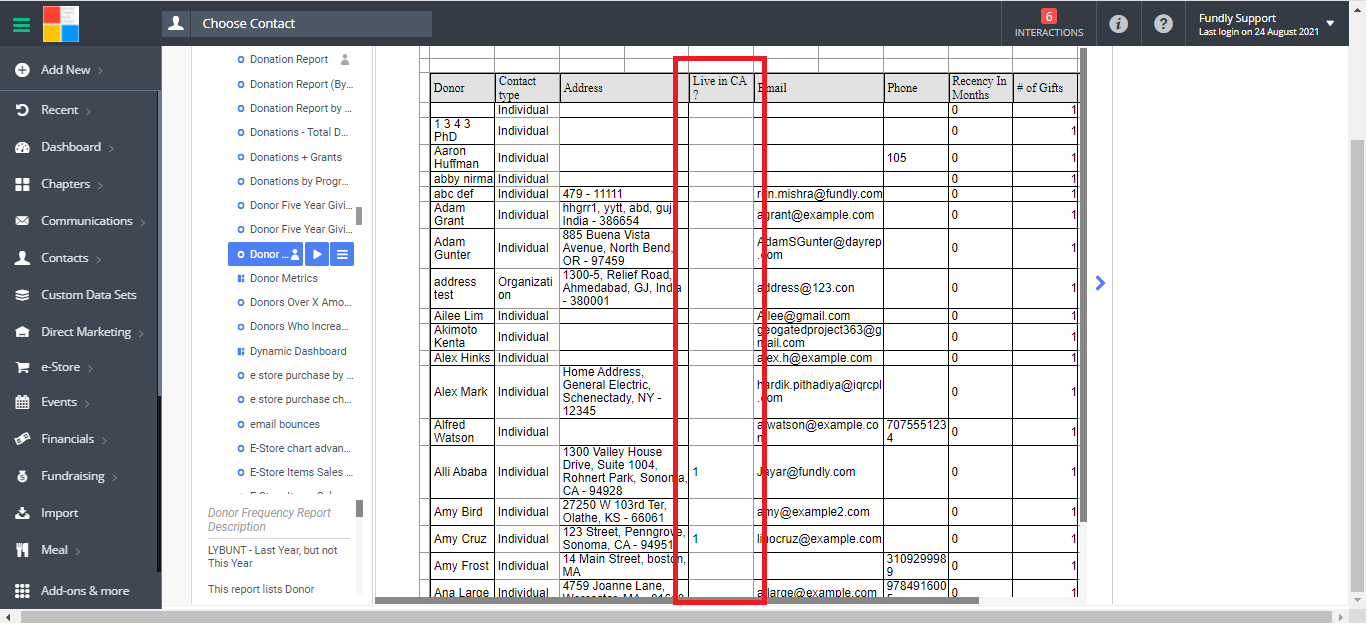Screen dimensions: 1368x625
Task: Click the # of Gifts column header
Action: [1045, 88]
